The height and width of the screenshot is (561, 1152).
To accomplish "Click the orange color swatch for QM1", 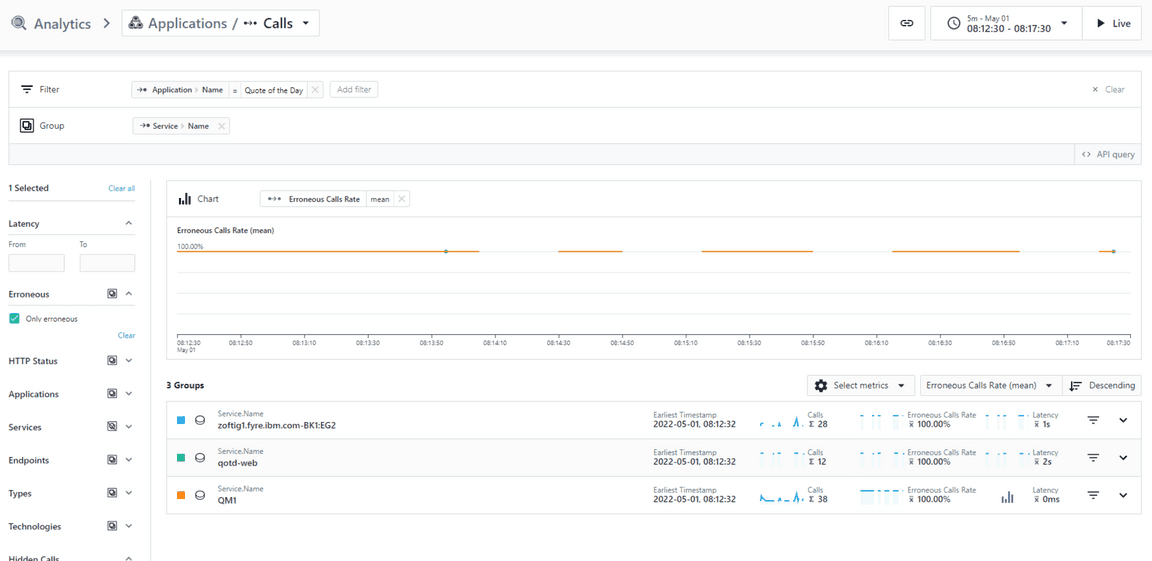I will (x=181, y=495).
